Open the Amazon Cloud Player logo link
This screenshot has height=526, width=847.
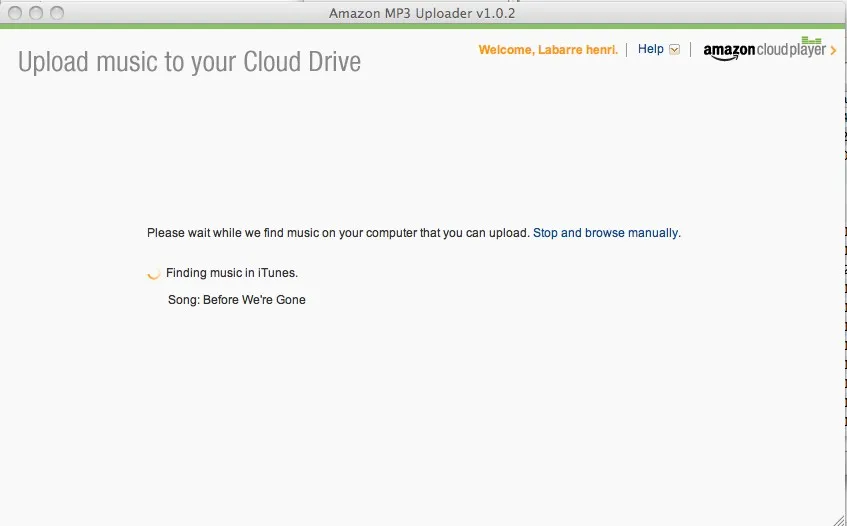tap(764, 49)
